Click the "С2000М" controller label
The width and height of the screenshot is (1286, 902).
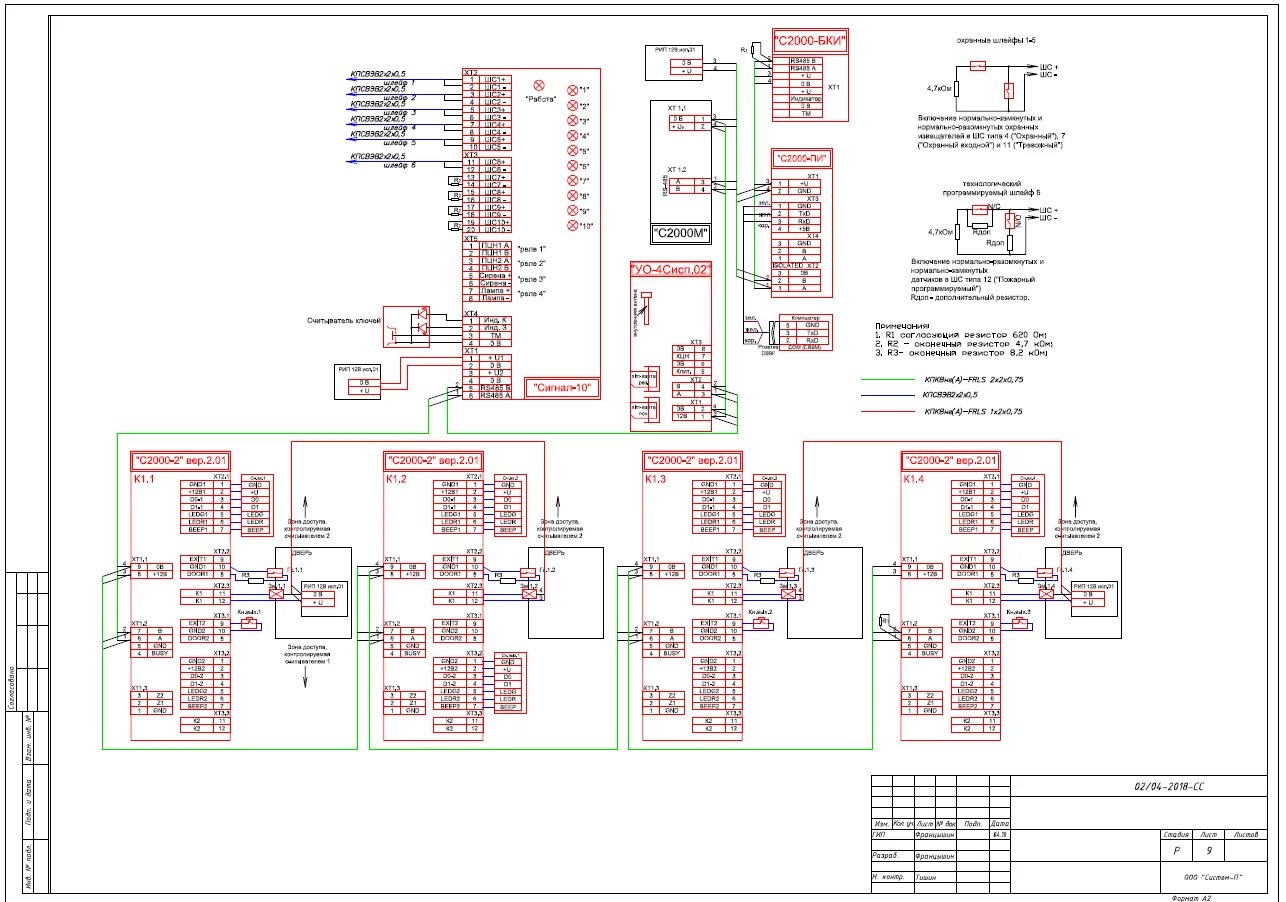pos(680,234)
